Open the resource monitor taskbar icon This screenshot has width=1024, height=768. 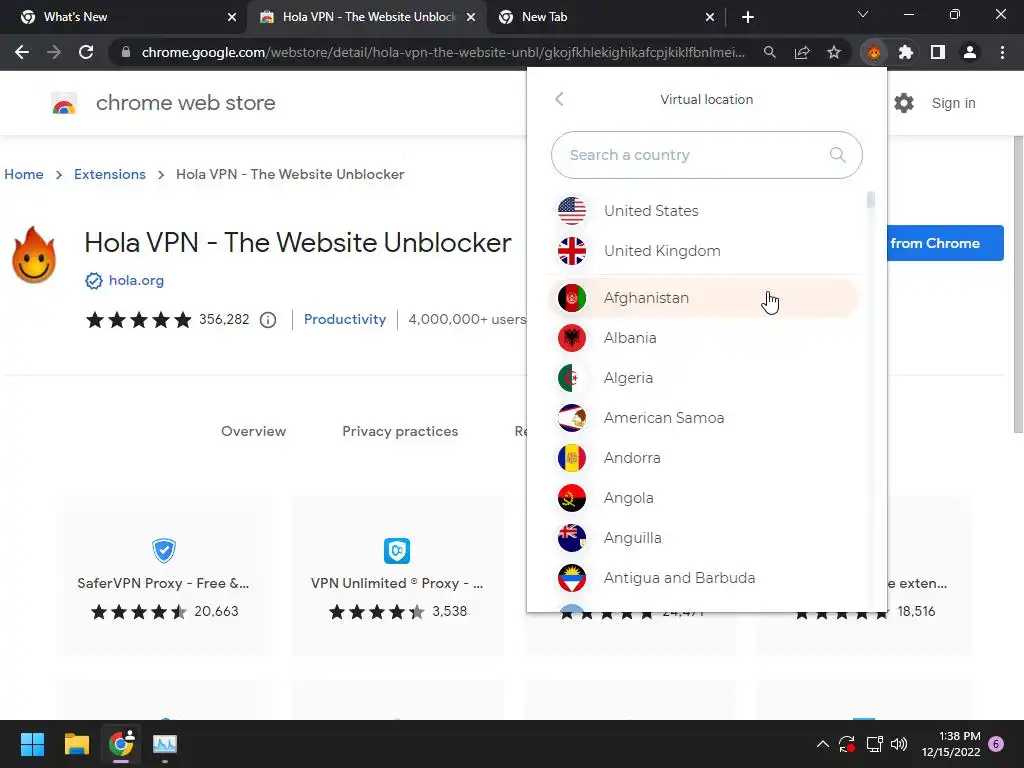tap(165, 744)
